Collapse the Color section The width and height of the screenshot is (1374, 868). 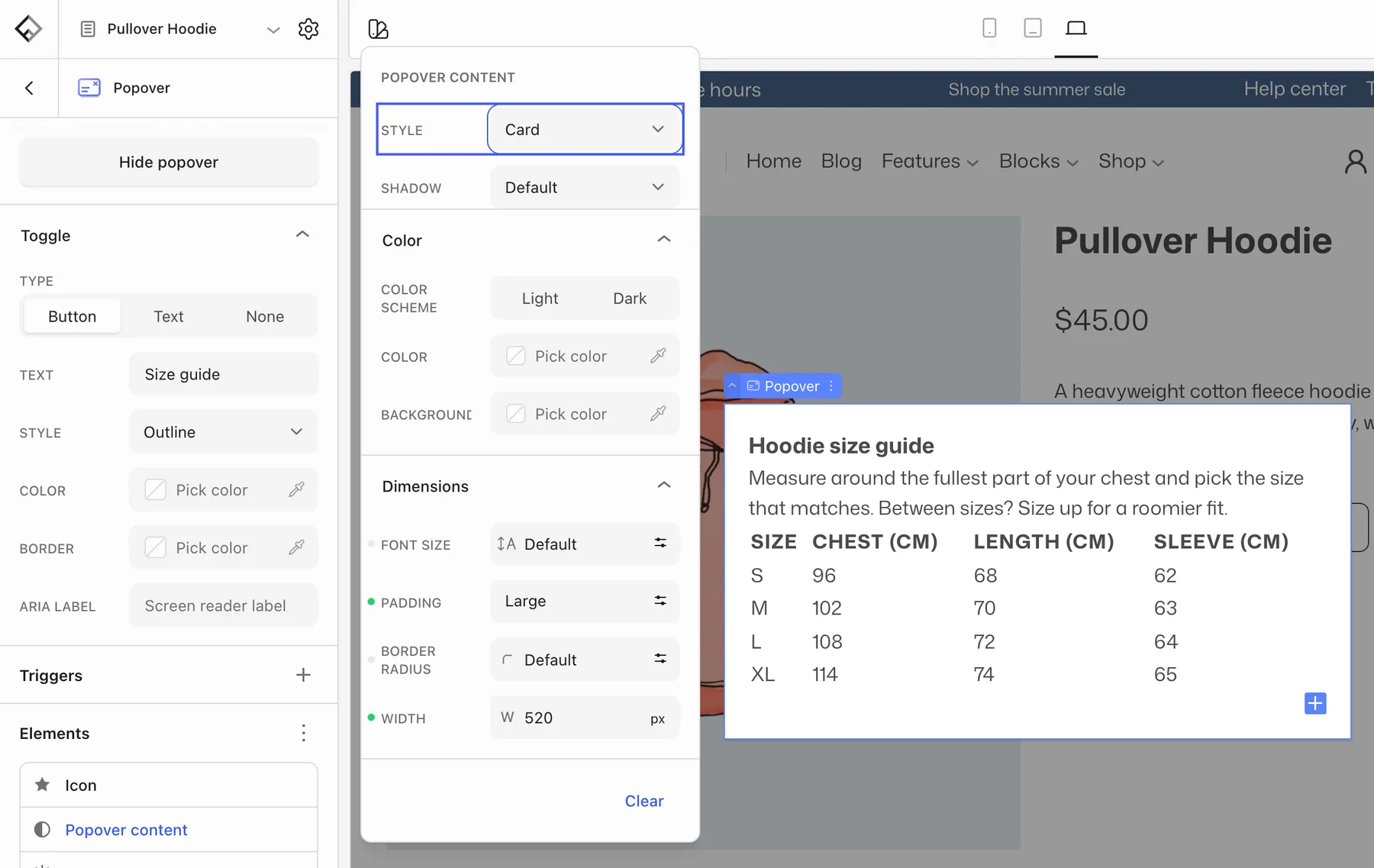[x=663, y=240]
